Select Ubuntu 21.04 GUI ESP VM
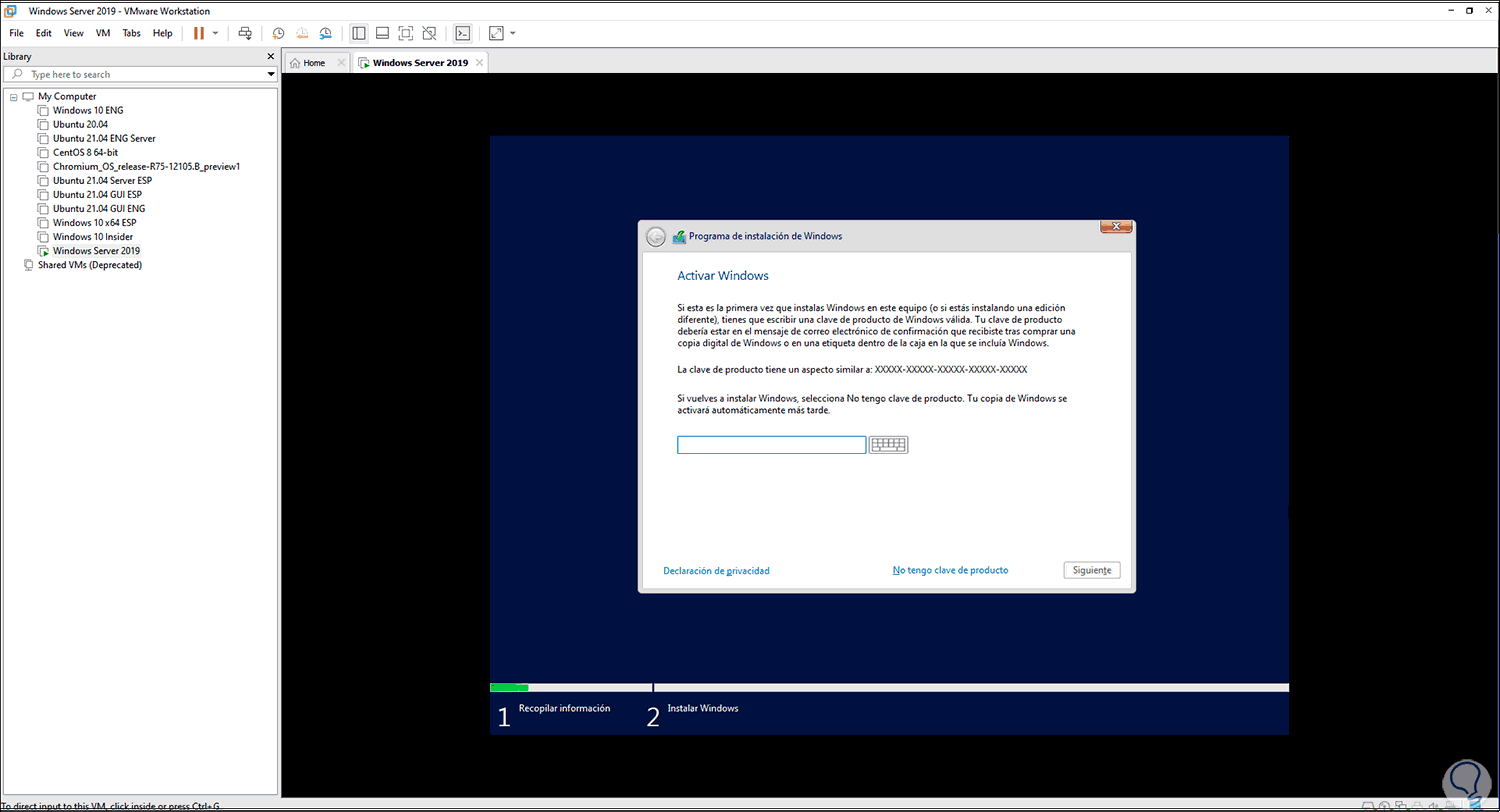 coord(96,194)
